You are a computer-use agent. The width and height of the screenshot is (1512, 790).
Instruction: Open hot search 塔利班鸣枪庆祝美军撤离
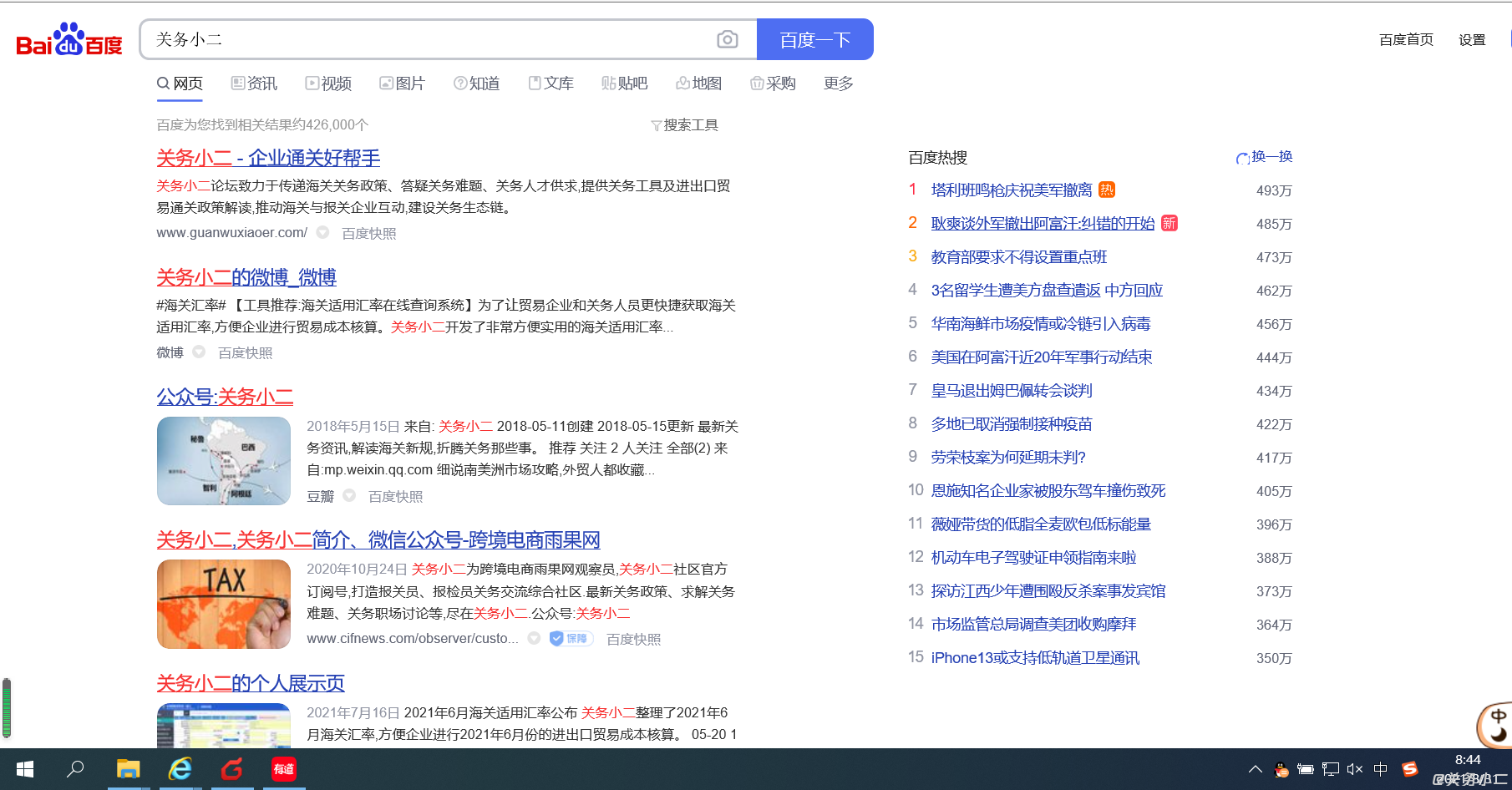pyautogui.click(x=1012, y=190)
